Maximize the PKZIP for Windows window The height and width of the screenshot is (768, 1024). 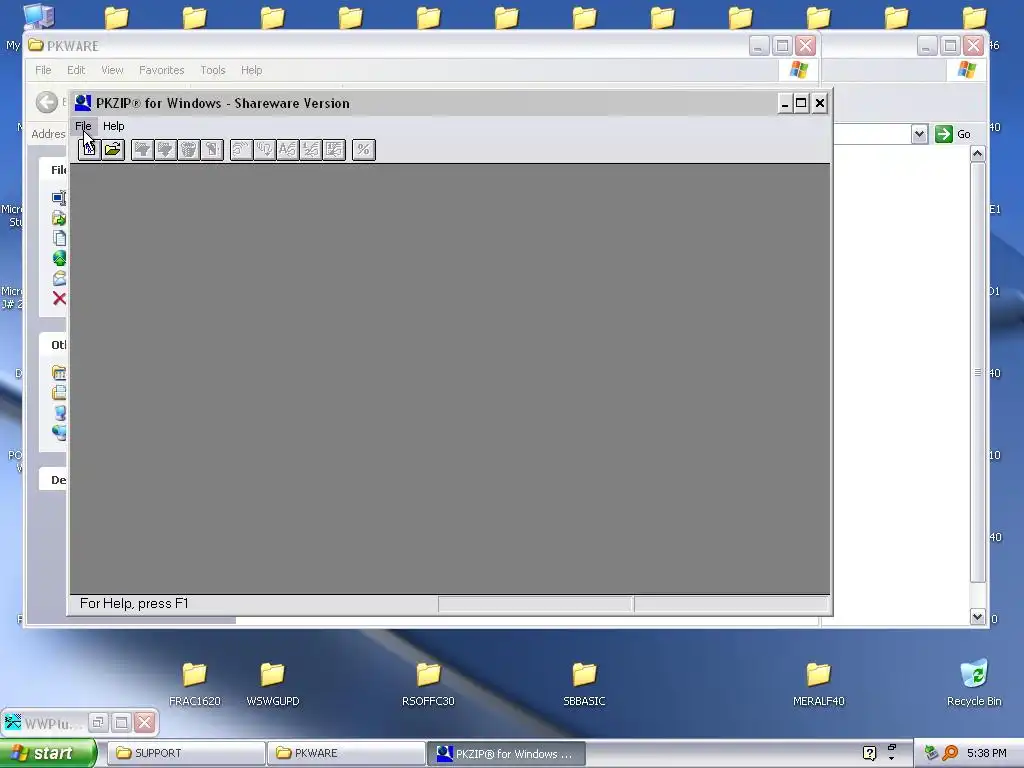(801, 103)
